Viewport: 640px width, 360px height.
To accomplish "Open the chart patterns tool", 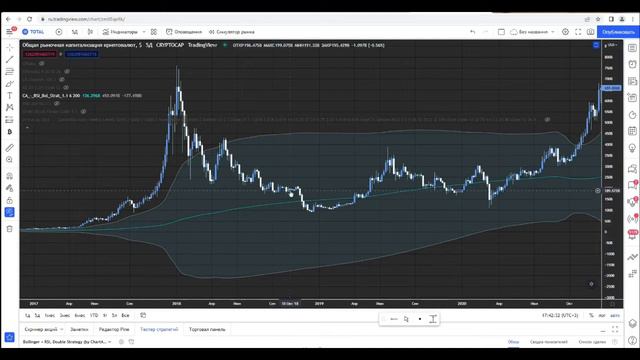I will pos(9,107).
